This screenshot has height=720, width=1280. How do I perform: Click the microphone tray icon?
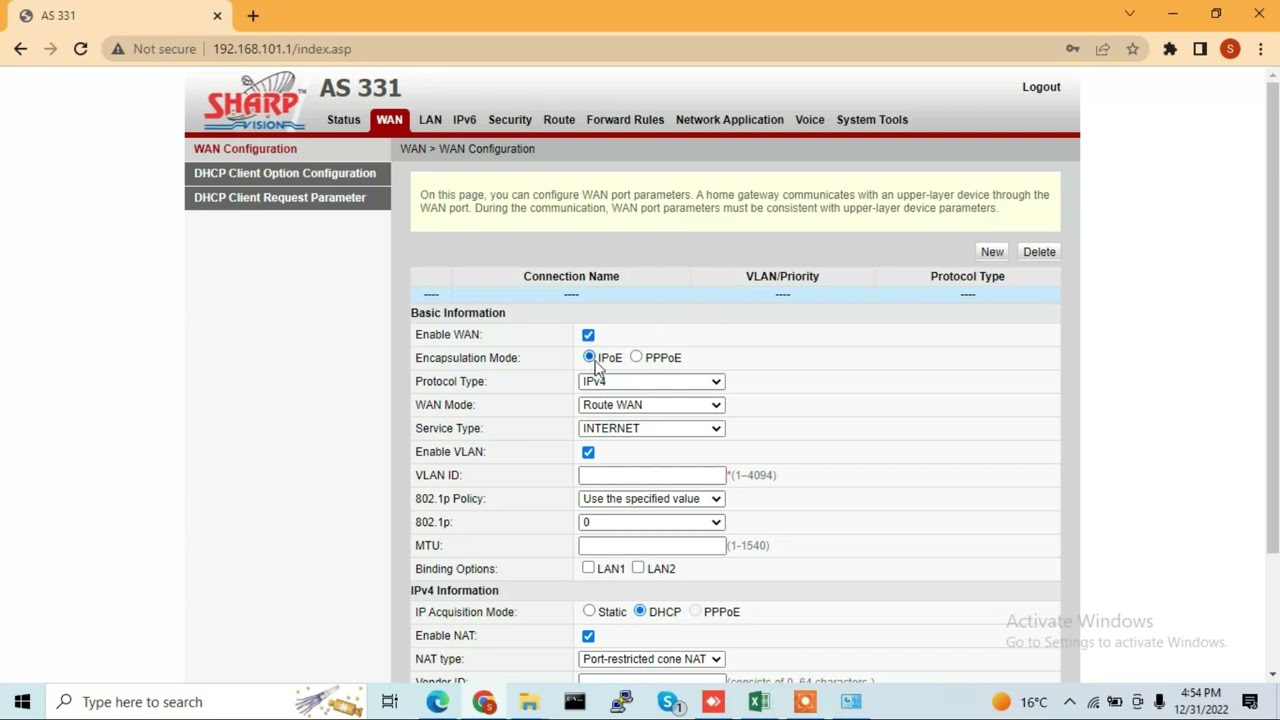click(x=1159, y=701)
